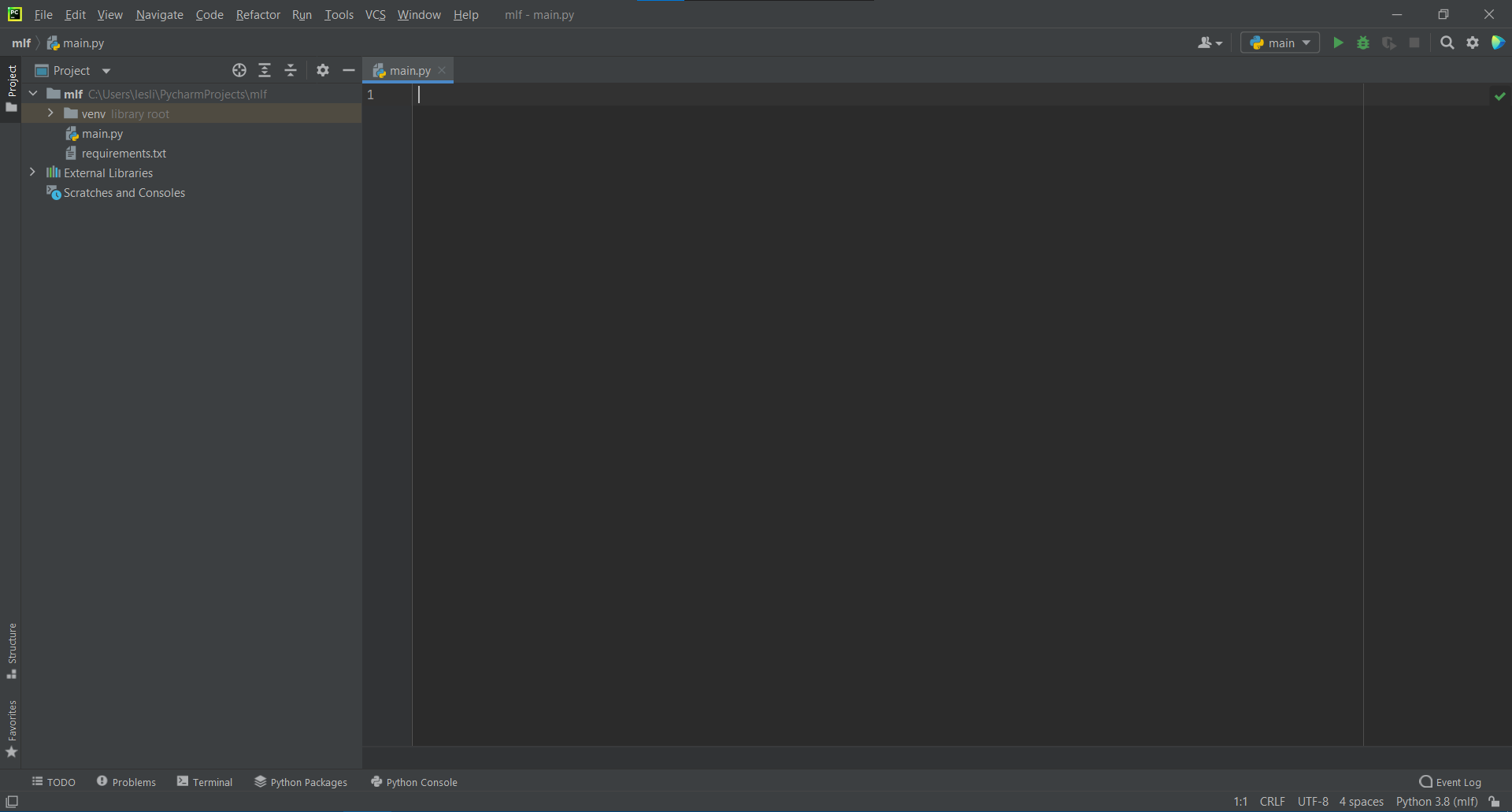The image size is (1512, 812).
Task: Toggle the Structure side tool window
Action: point(11,651)
